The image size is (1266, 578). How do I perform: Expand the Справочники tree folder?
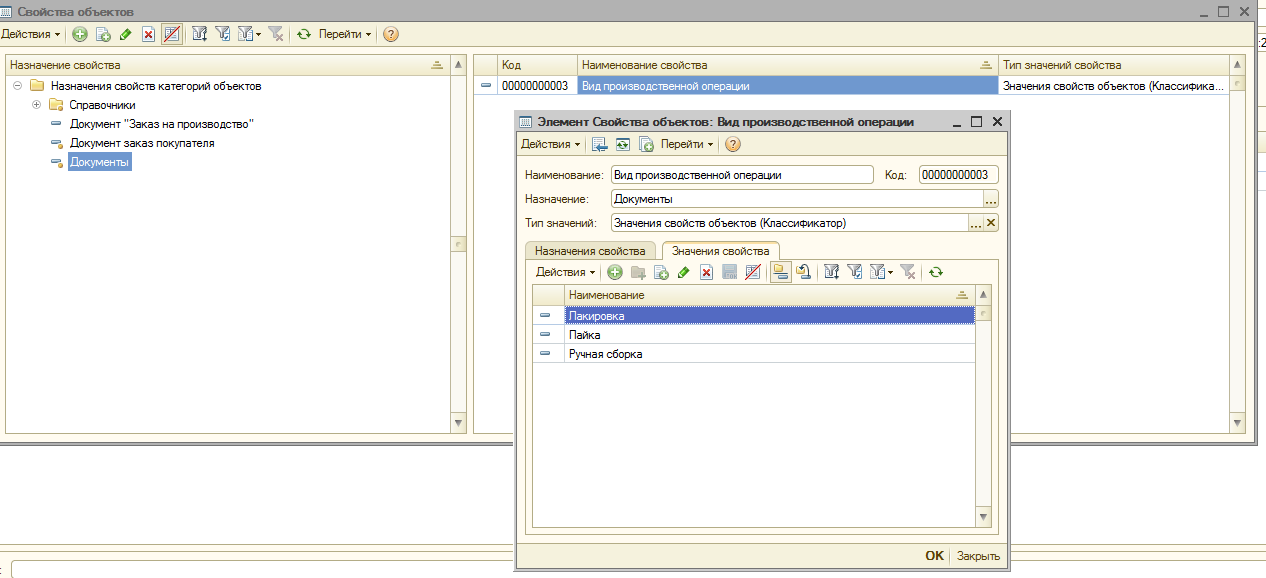point(37,105)
